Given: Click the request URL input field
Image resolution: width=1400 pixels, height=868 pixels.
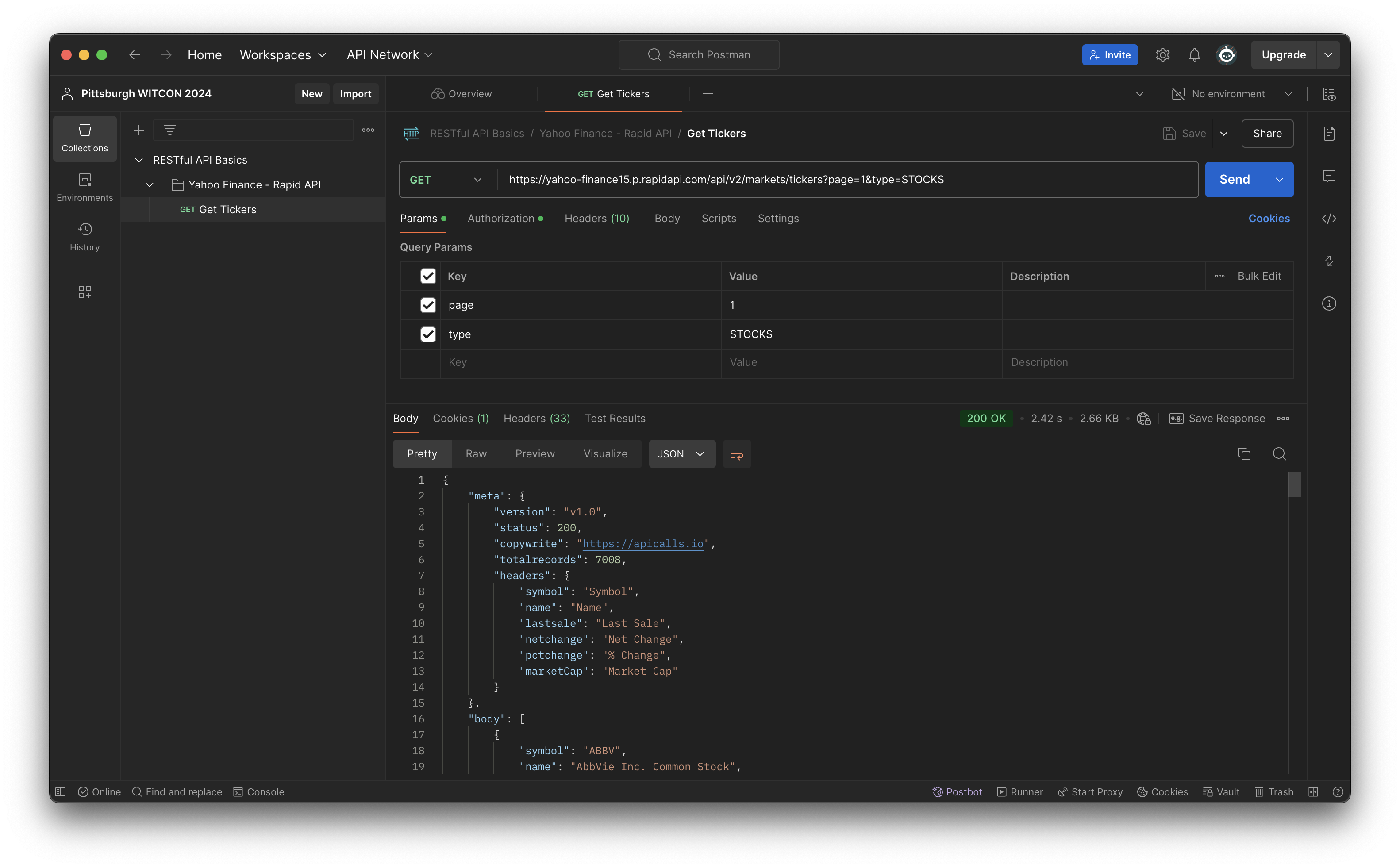Looking at the screenshot, I should coord(847,180).
